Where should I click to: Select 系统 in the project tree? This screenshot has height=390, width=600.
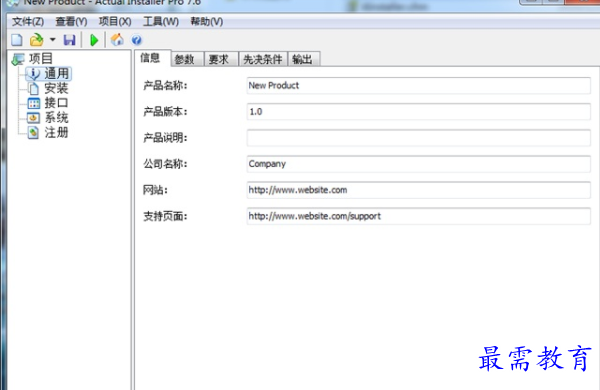(56, 117)
